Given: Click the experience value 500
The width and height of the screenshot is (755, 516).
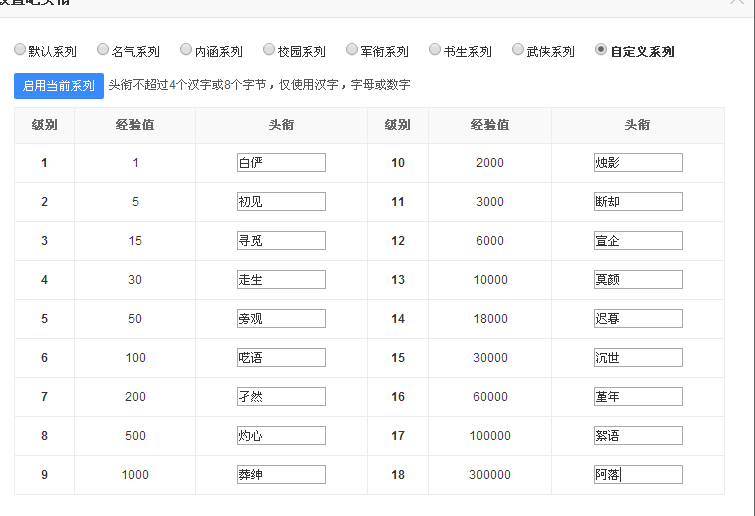Looking at the screenshot, I should coord(135,436).
